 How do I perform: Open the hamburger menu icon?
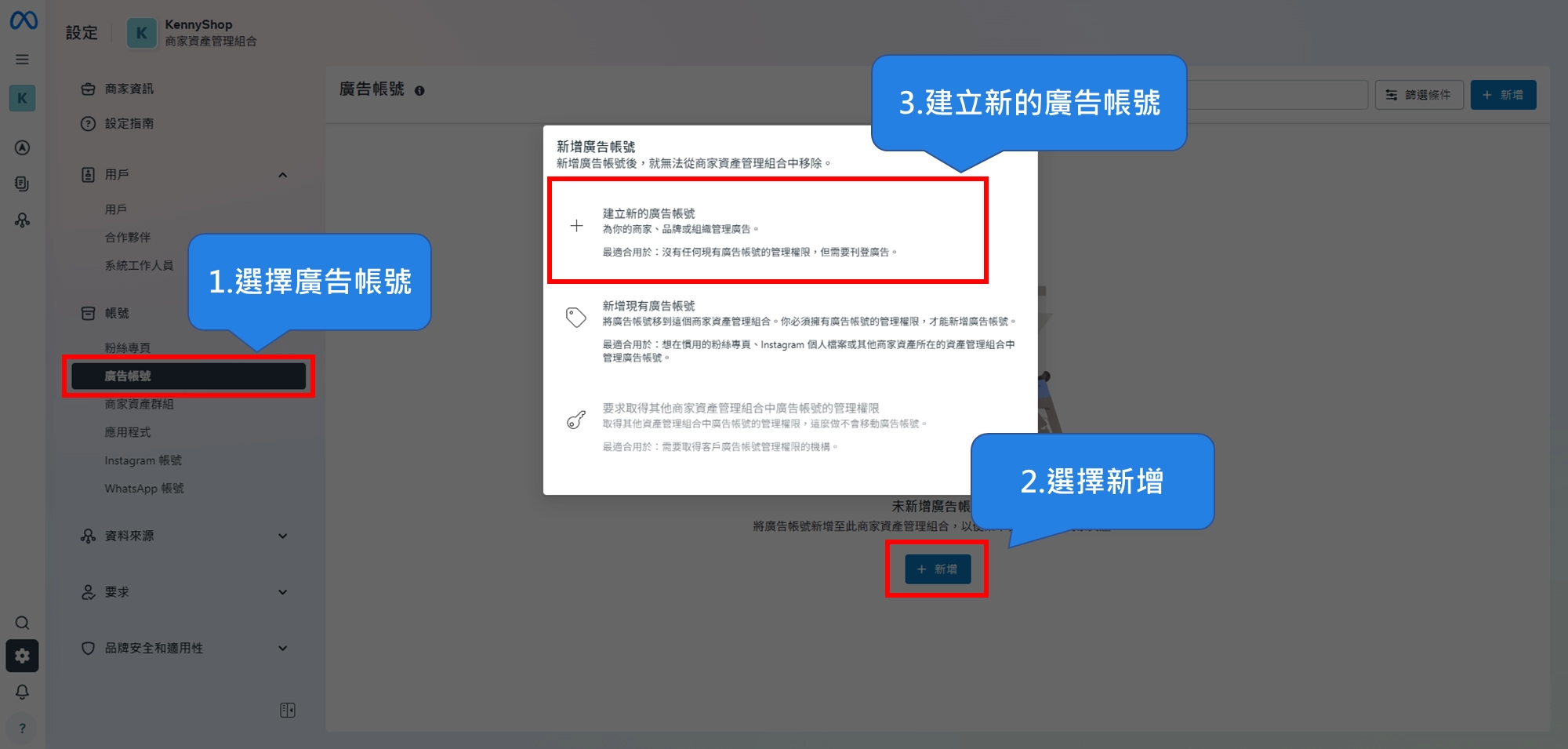(22, 59)
